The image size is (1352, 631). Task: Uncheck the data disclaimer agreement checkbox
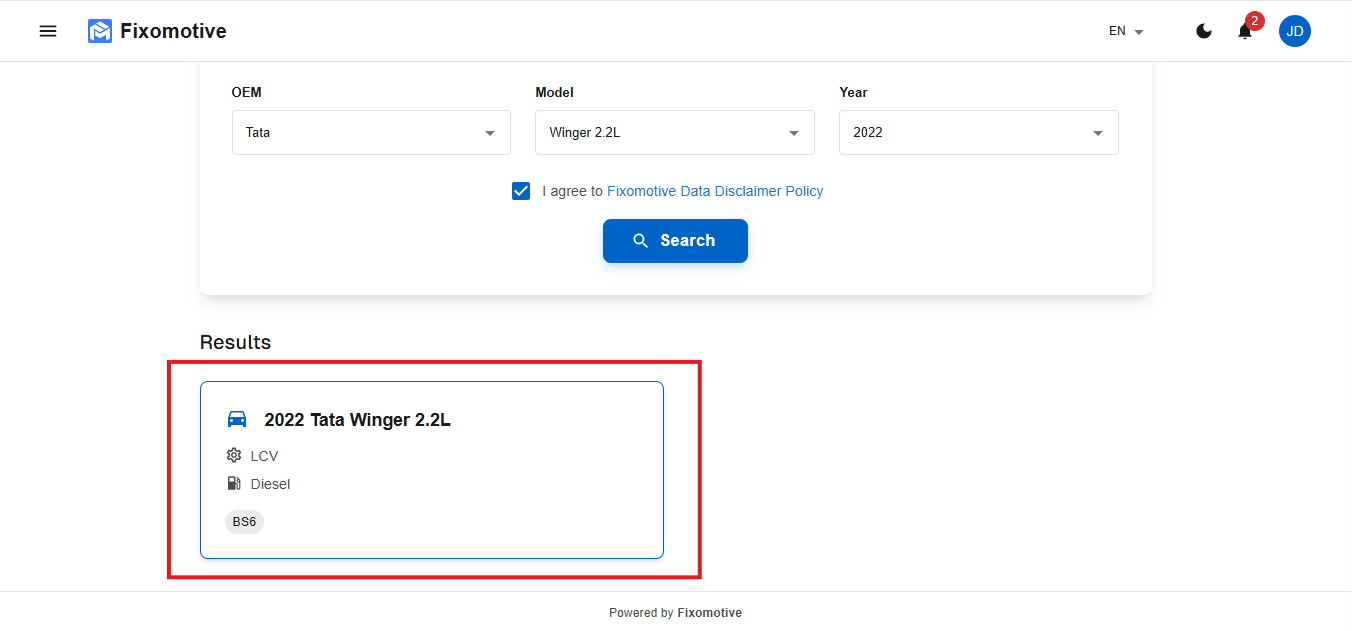point(521,191)
